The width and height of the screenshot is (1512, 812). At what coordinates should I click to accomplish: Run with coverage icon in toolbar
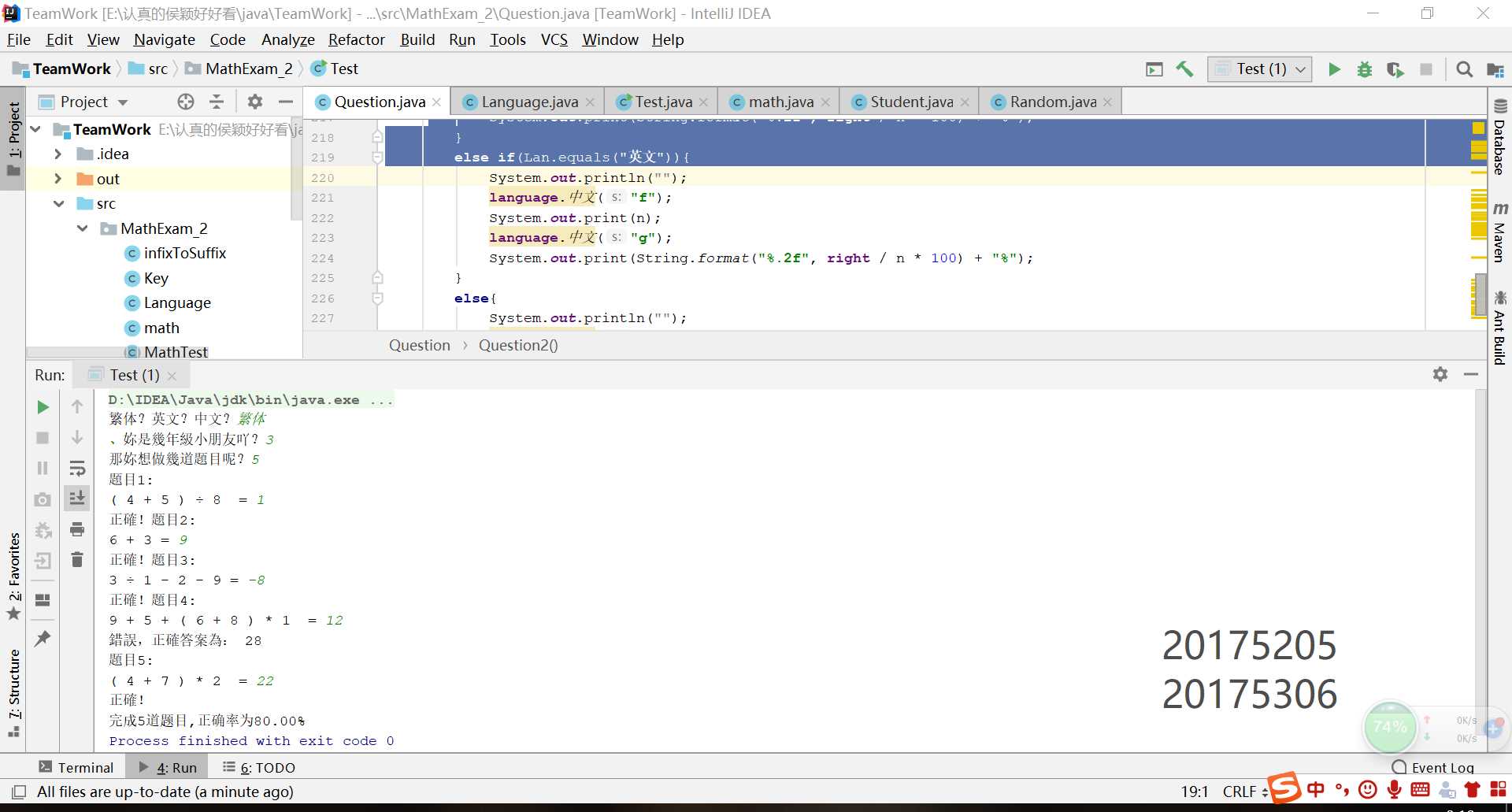tap(1395, 69)
